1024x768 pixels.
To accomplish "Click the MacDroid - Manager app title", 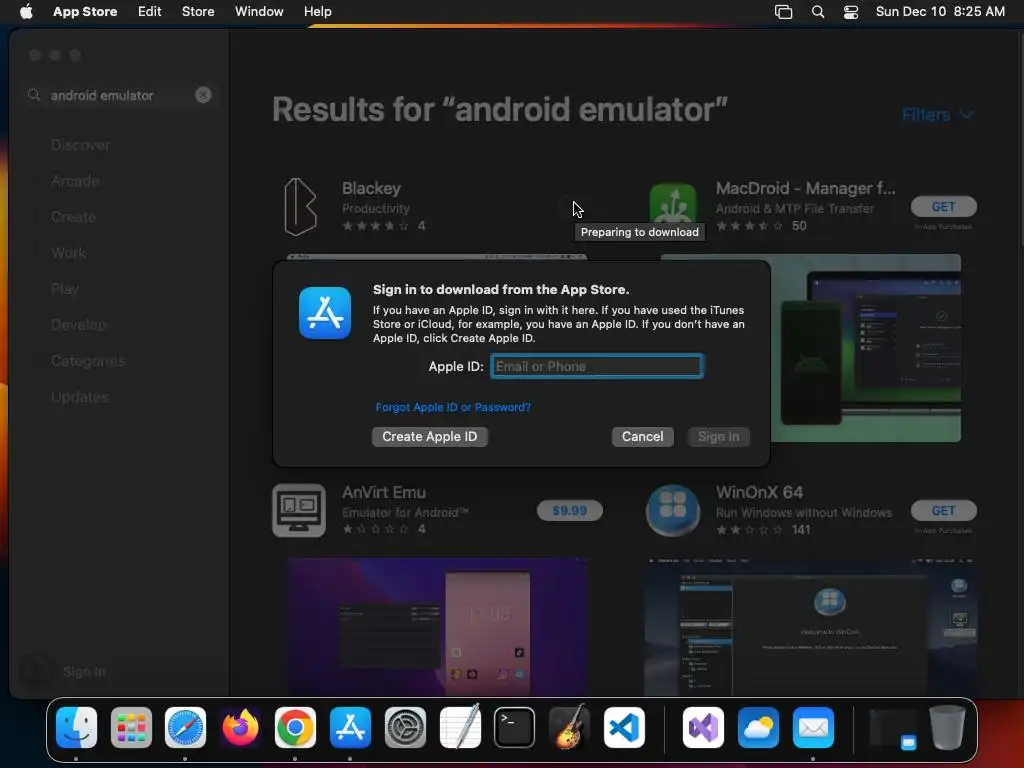I will [x=805, y=188].
